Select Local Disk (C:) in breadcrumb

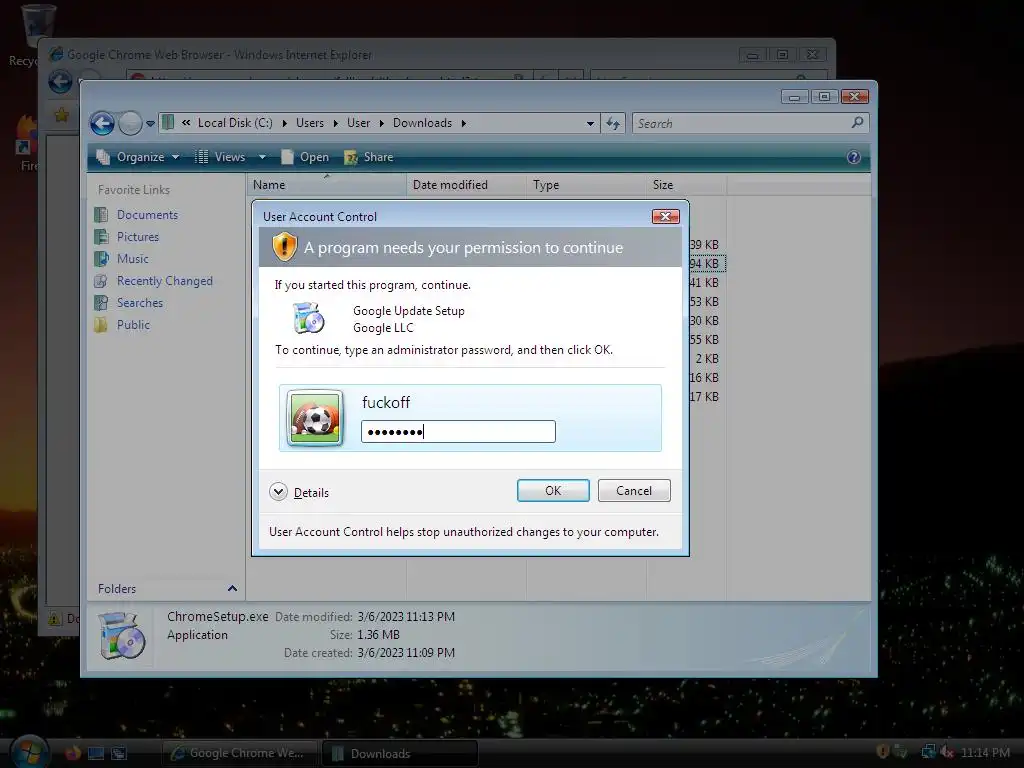click(235, 123)
